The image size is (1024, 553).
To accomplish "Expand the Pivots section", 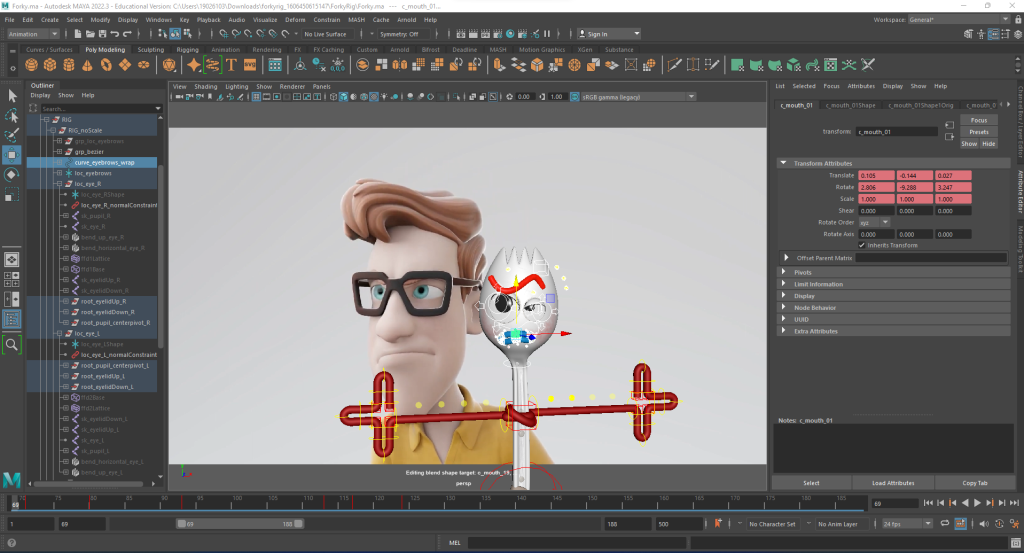I will coord(784,272).
